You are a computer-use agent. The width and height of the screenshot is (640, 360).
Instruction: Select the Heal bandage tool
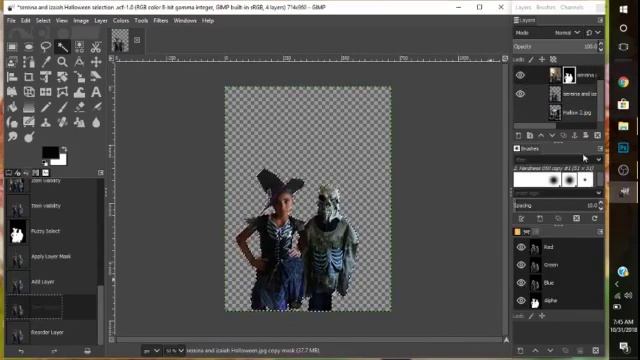point(62,122)
